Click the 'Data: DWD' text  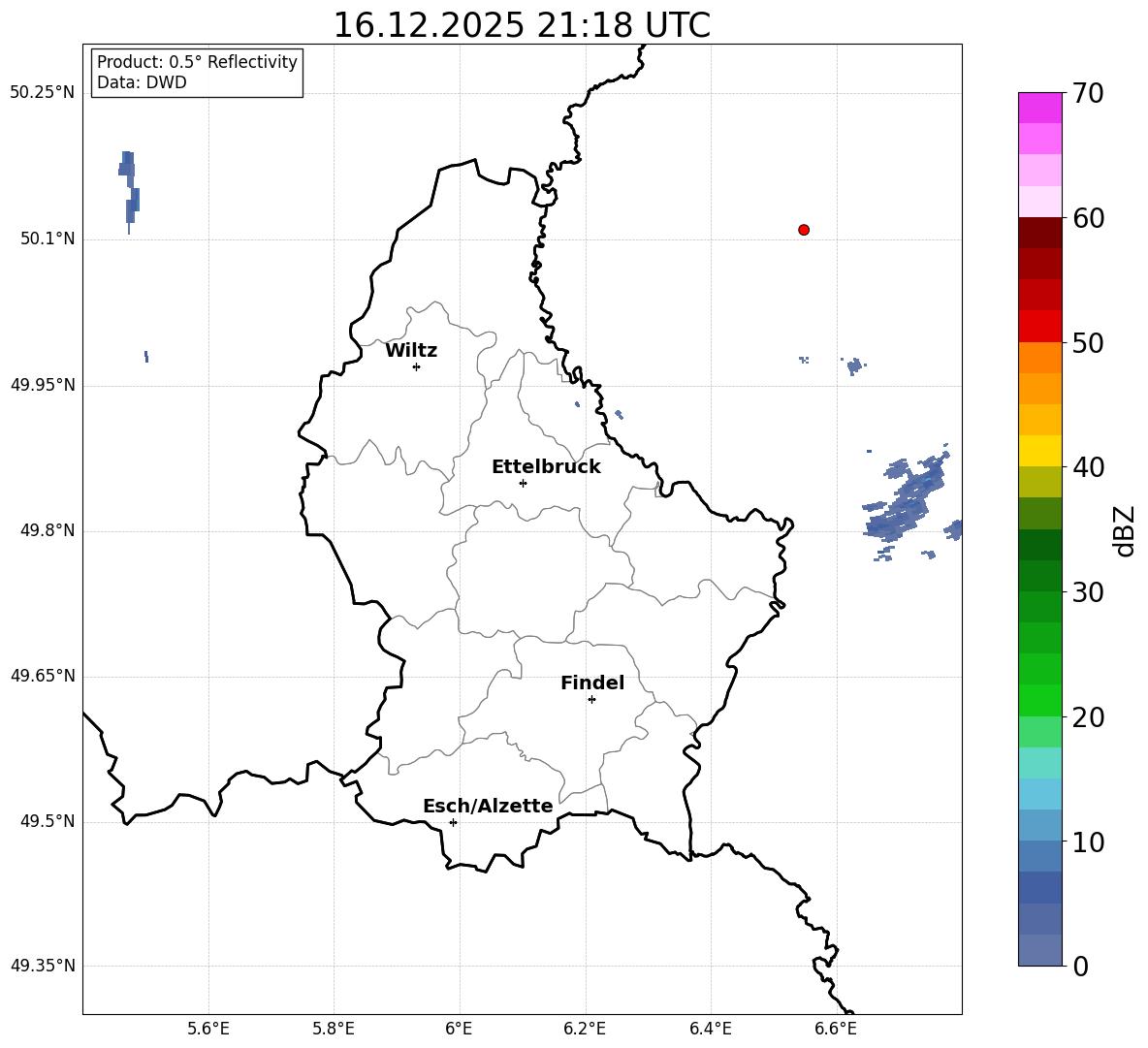[x=142, y=82]
